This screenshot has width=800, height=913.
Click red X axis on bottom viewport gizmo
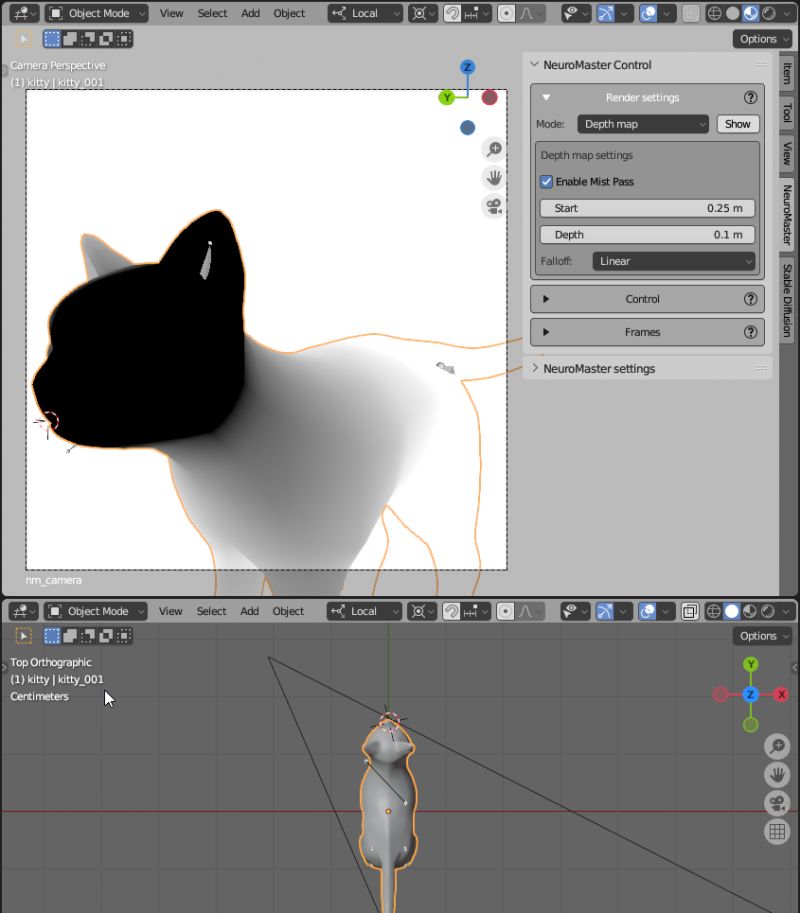[x=781, y=694]
